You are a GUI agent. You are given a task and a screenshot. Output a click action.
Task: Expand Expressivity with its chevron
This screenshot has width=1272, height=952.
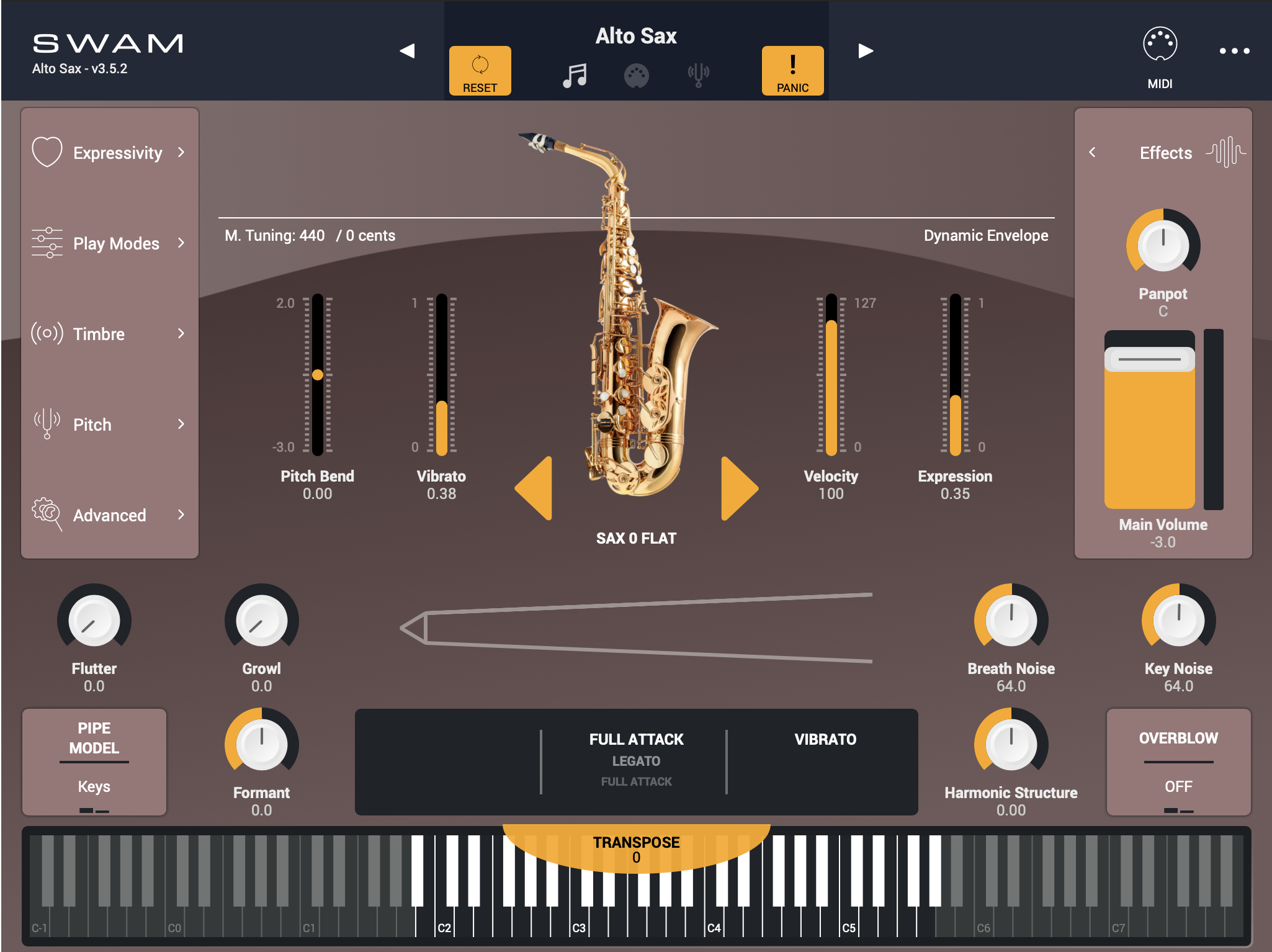181,152
